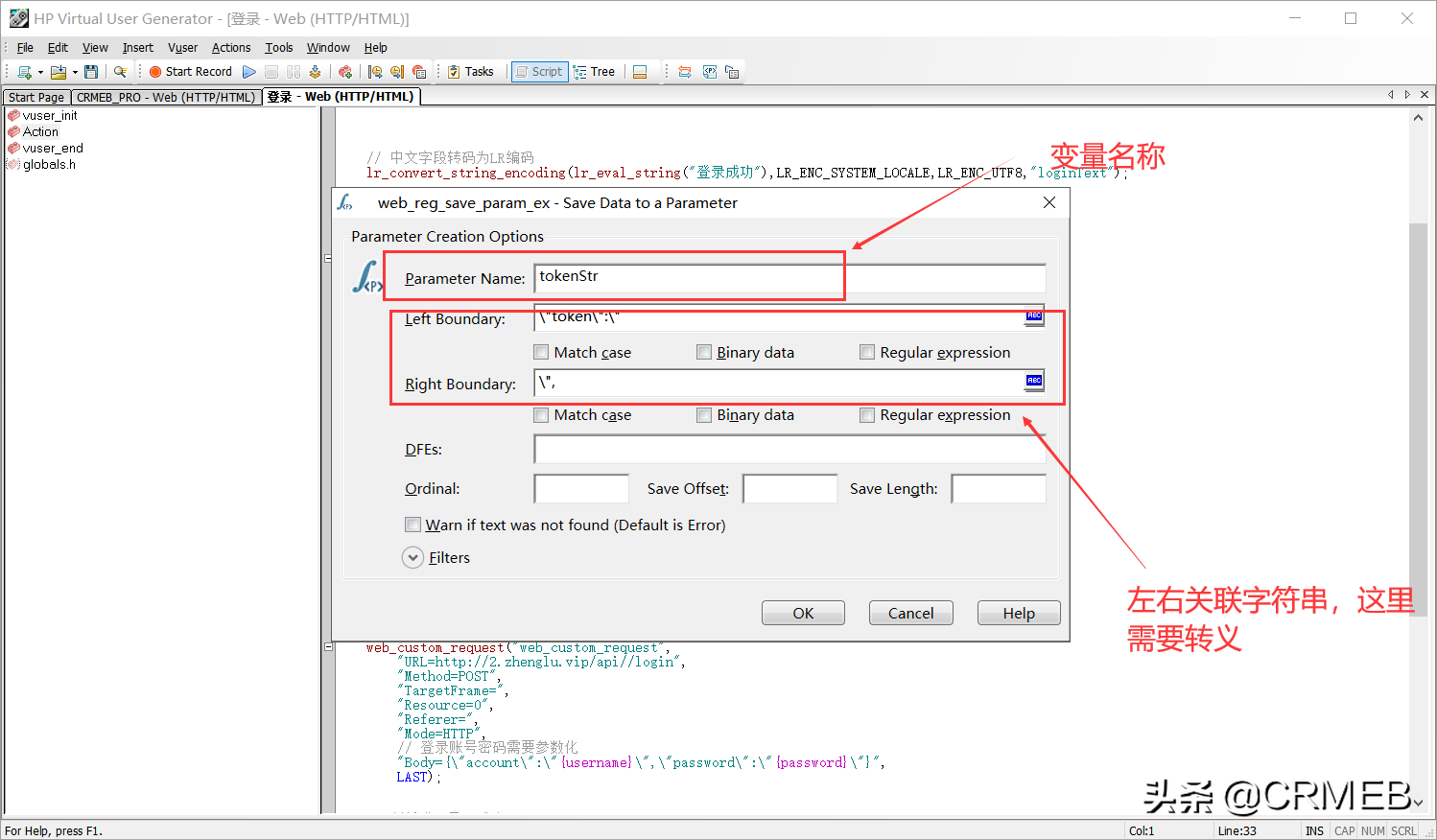Screen dimensions: 1437x840
Task: Click the last toolbar window icon
Action: coord(732,72)
